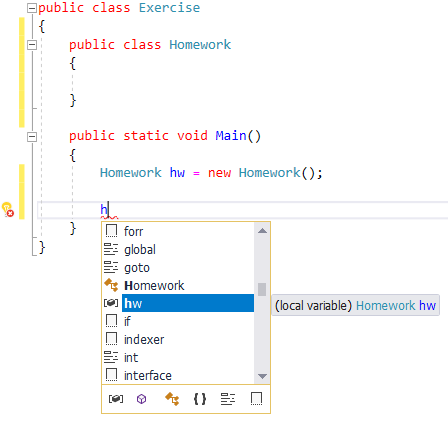Toggle the keywords filter icon

(x=228, y=399)
